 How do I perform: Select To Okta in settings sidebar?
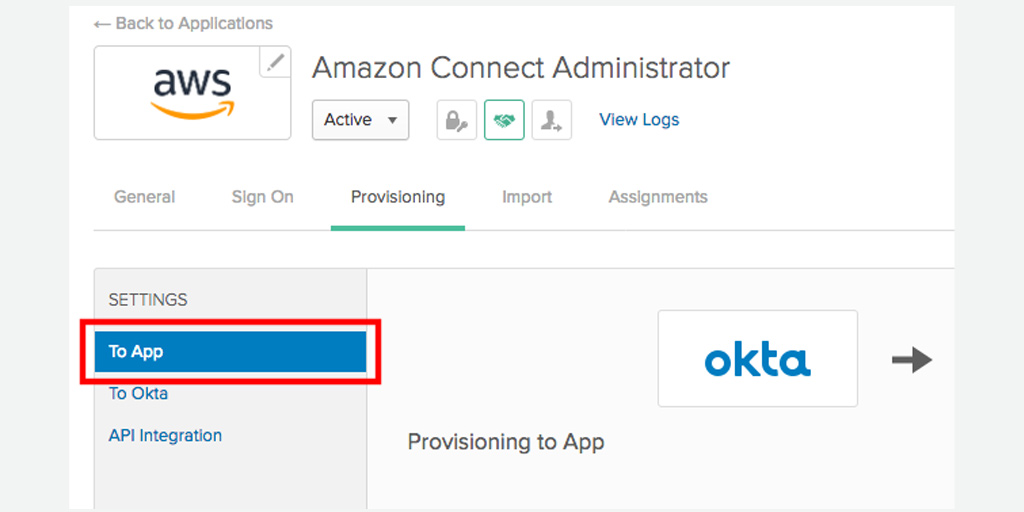pos(138,394)
